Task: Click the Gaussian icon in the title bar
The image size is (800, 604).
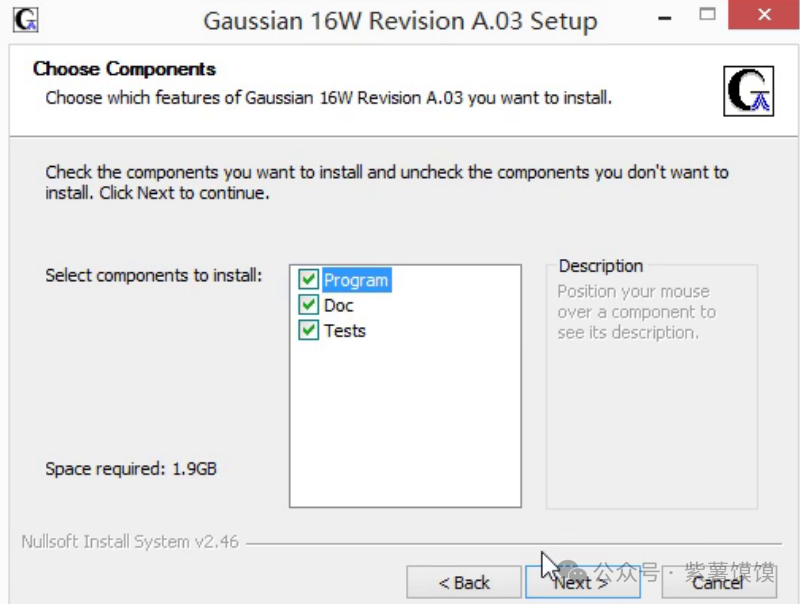Action: click(25, 19)
